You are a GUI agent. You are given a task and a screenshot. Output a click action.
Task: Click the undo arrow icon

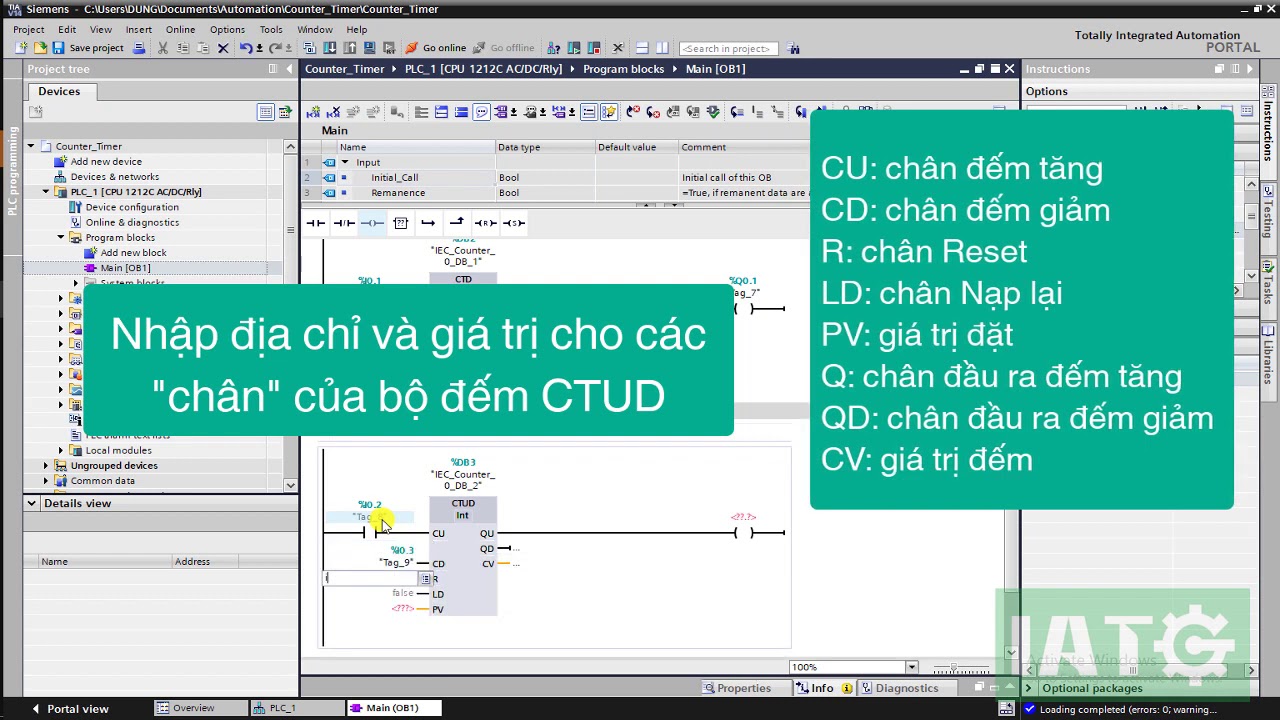[x=245, y=48]
